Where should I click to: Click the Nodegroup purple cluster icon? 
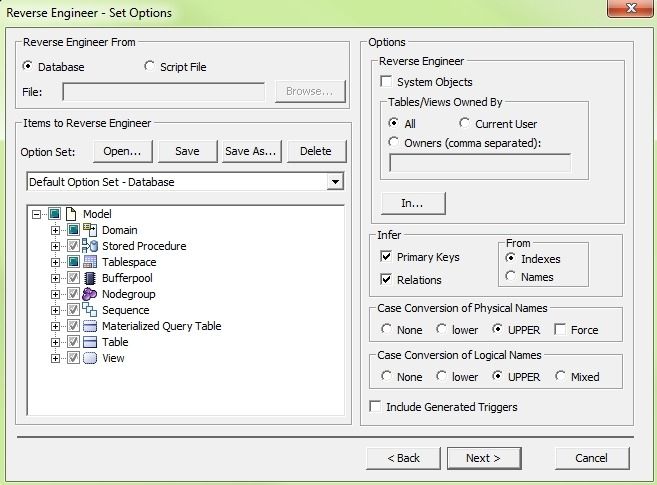point(89,294)
